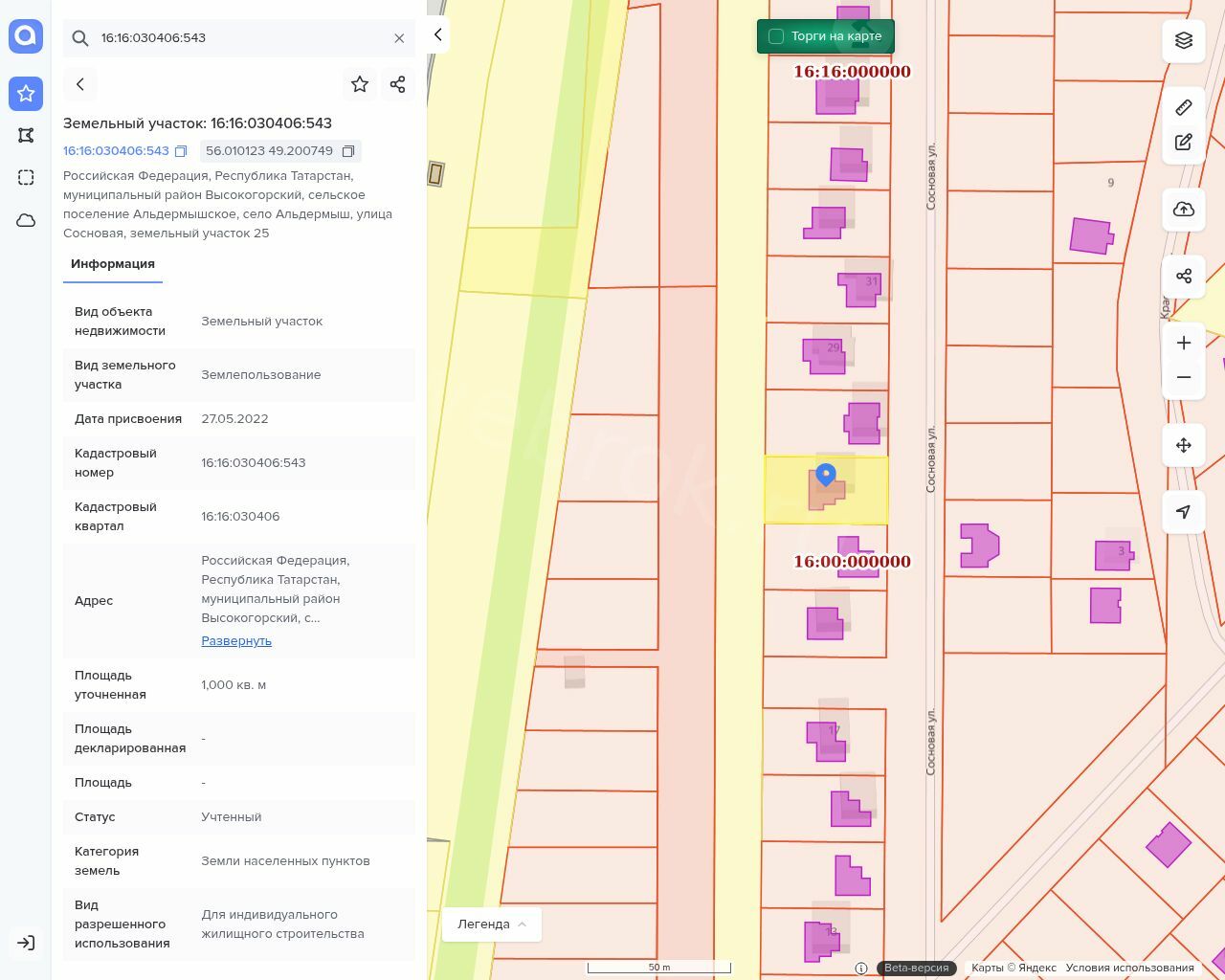This screenshot has width=1225, height=980.
Task: Click the cloud upload icon on map
Action: click(x=1184, y=210)
